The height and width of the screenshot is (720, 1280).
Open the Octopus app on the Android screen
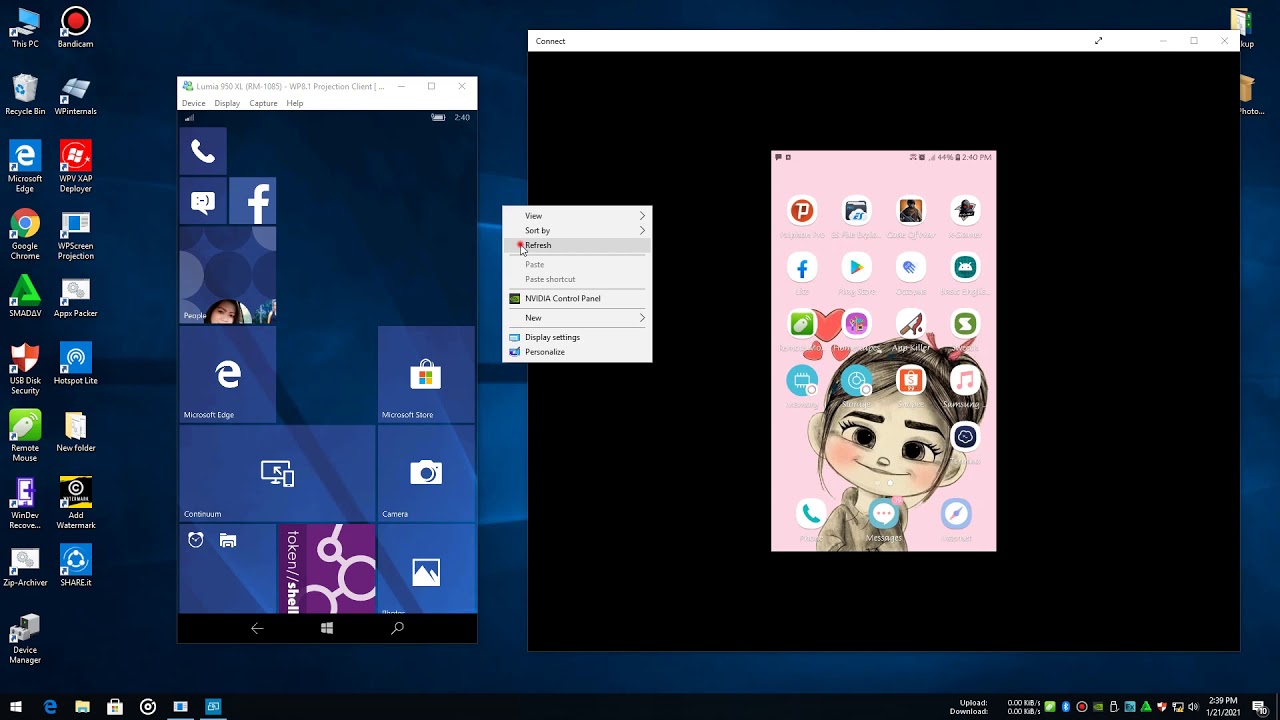coord(910,268)
